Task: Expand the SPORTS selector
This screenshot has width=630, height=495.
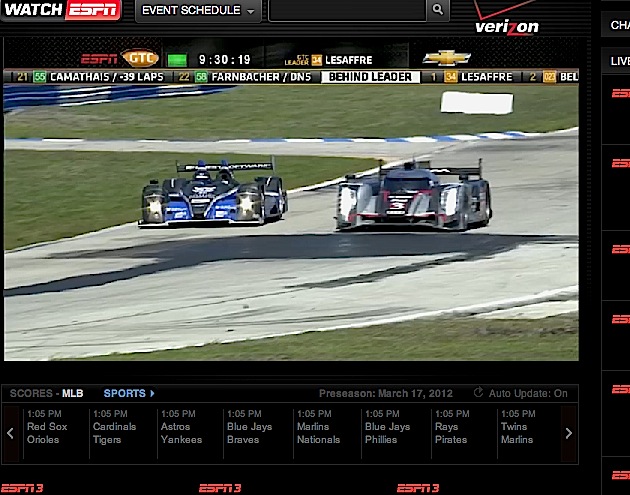Action: pos(129,394)
